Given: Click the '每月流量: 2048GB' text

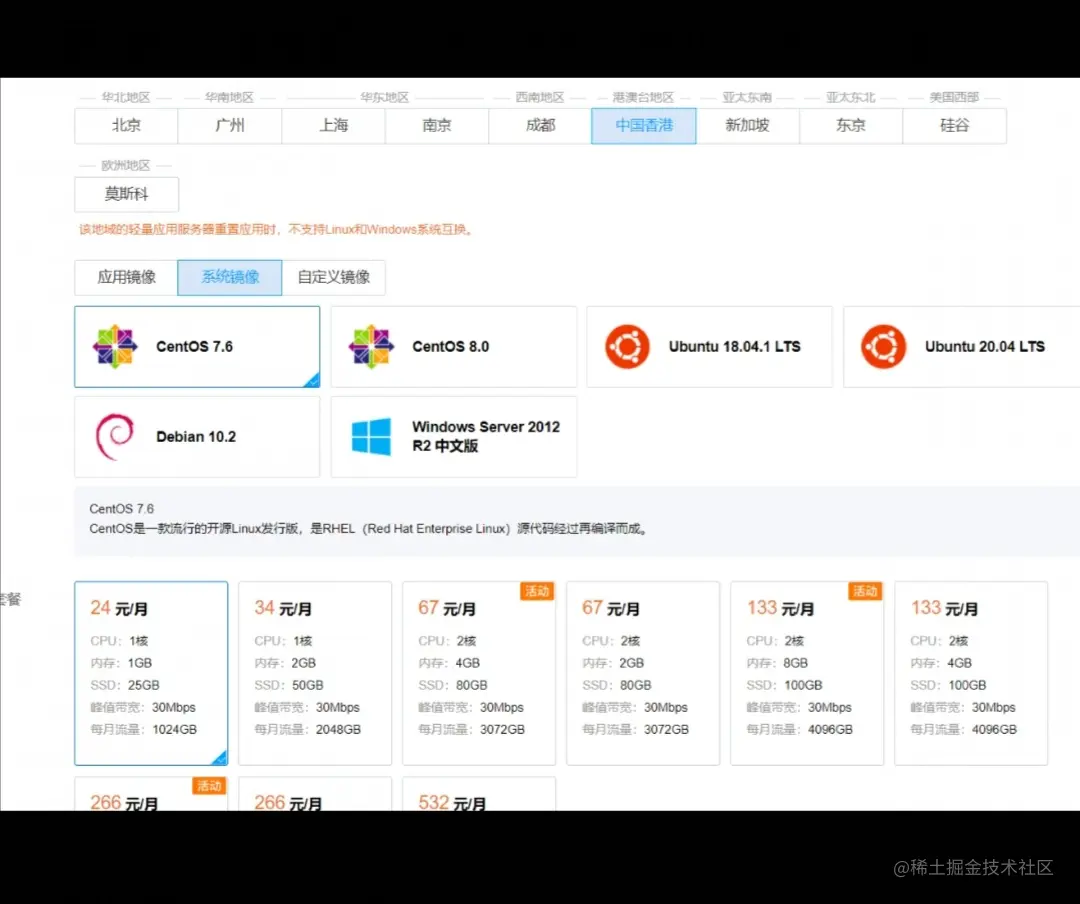Looking at the screenshot, I should click(x=307, y=729).
